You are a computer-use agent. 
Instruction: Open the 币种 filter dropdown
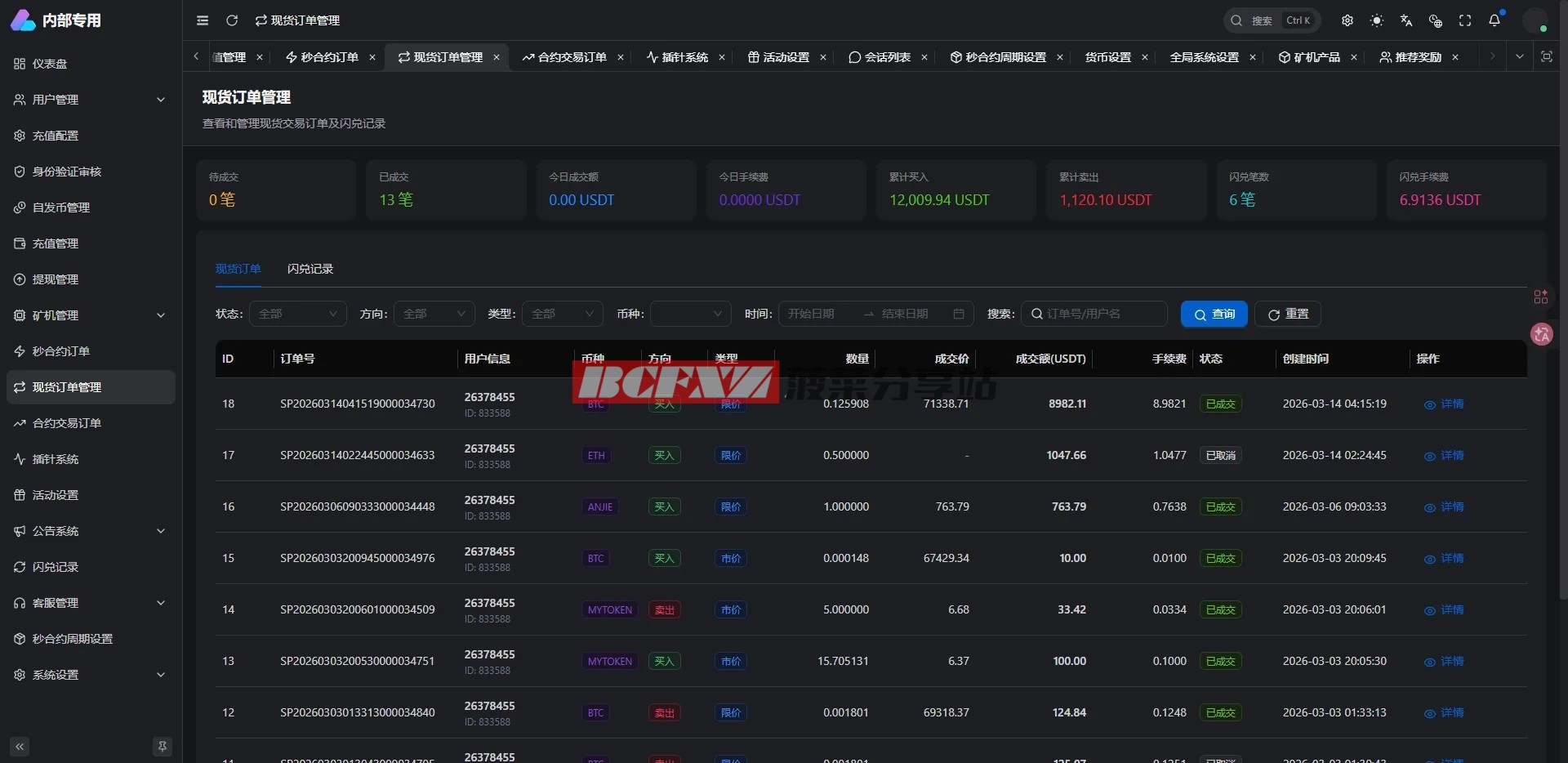click(690, 314)
